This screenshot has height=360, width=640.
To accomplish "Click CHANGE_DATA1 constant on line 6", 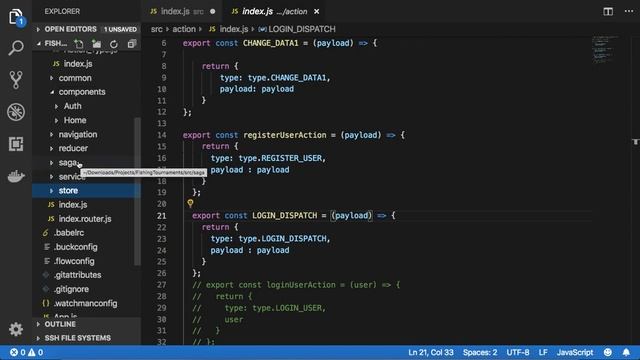I will [x=270, y=43].
